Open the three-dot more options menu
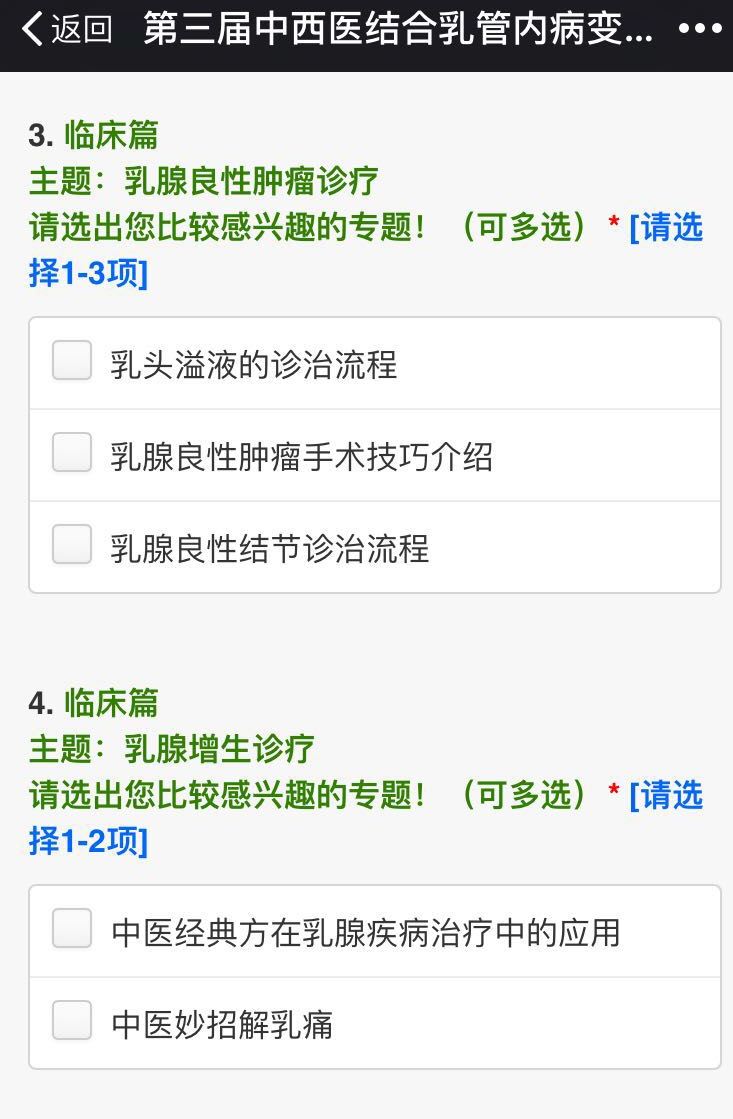 click(x=699, y=29)
